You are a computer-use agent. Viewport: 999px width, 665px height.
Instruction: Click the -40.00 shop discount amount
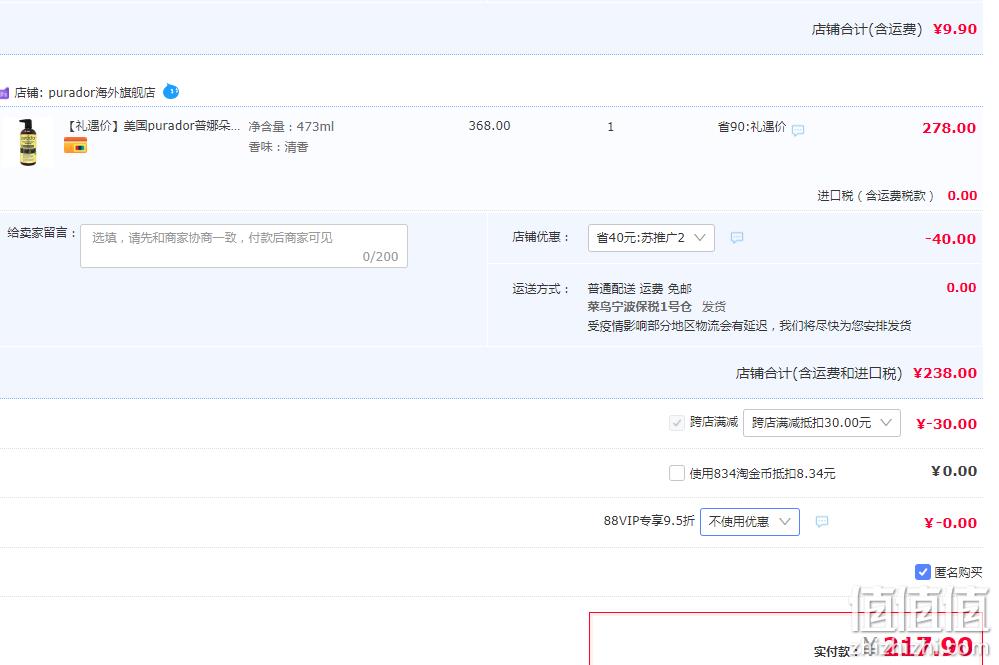pos(950,239)
